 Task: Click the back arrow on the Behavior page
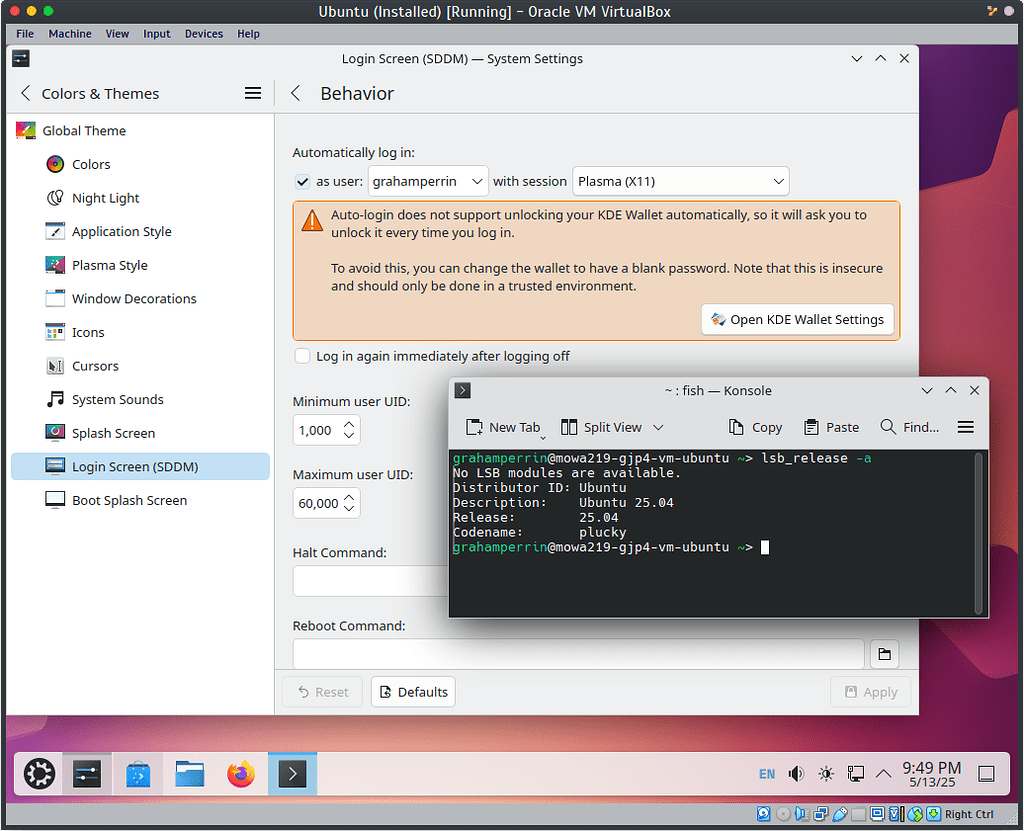tap(295, 92)
